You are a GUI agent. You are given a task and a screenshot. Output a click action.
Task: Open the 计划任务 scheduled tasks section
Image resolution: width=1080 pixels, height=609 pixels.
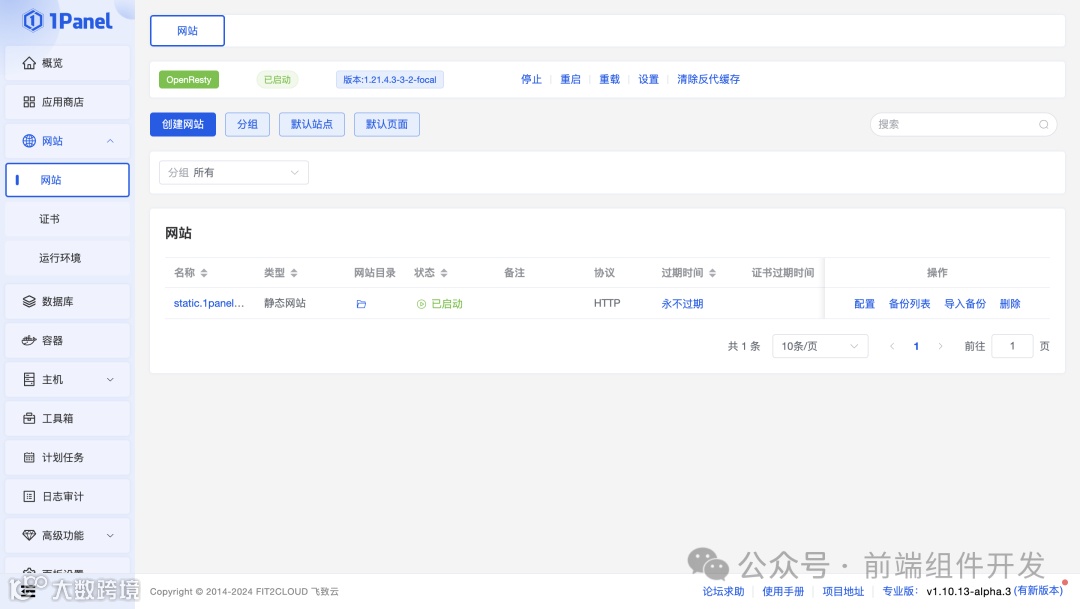coord(58,457)
